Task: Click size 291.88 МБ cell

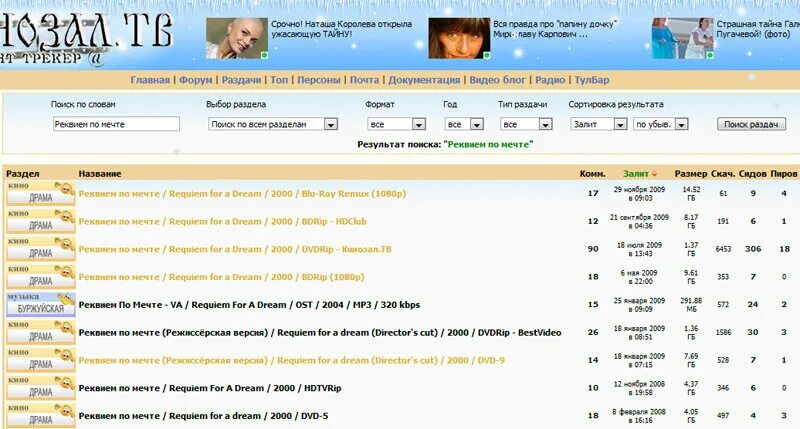Action: [691, 305]
